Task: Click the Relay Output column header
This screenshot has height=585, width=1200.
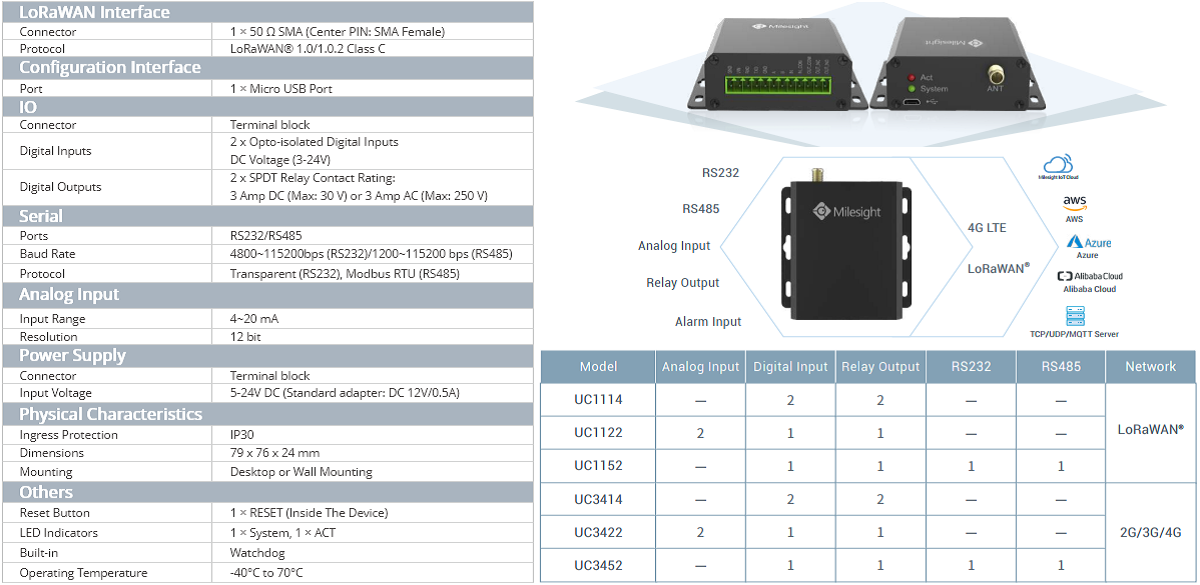Action: (881, 367)
